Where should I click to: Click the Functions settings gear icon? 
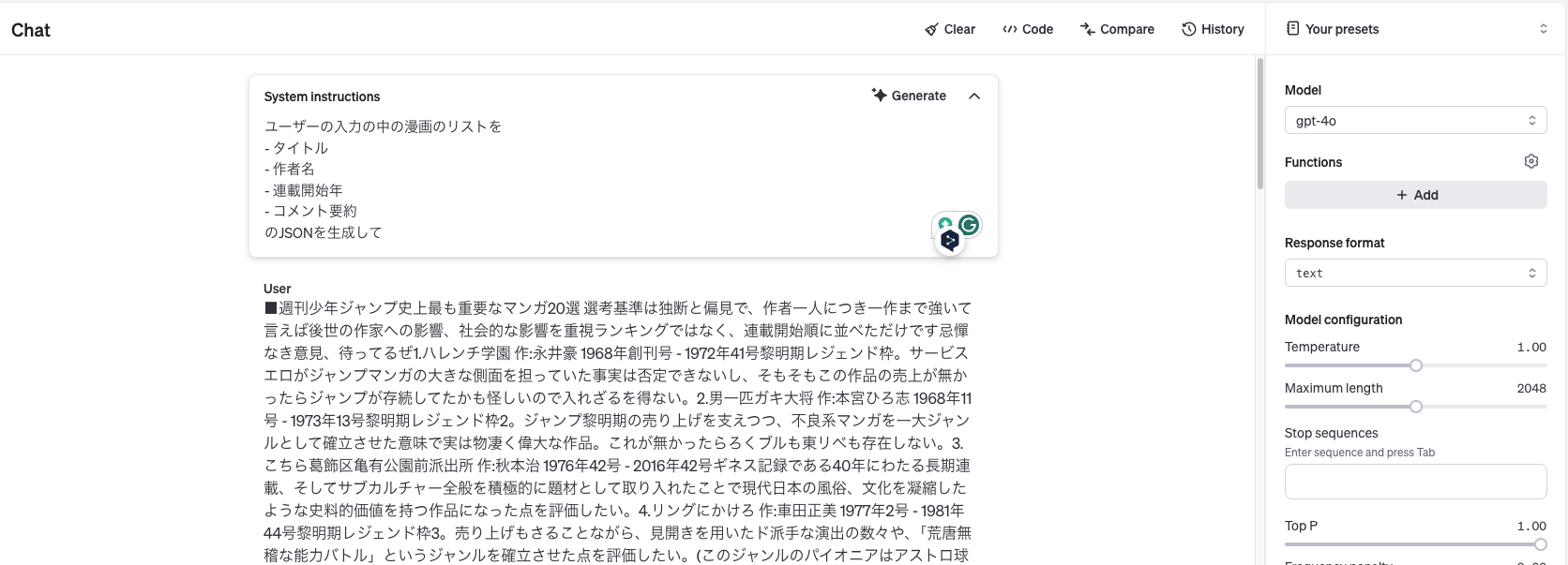[1531, 161]
